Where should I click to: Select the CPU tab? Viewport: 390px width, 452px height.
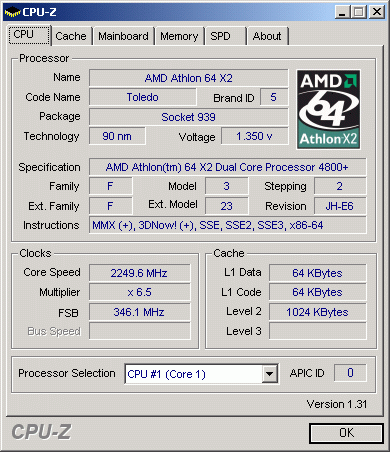coord(29,35)
